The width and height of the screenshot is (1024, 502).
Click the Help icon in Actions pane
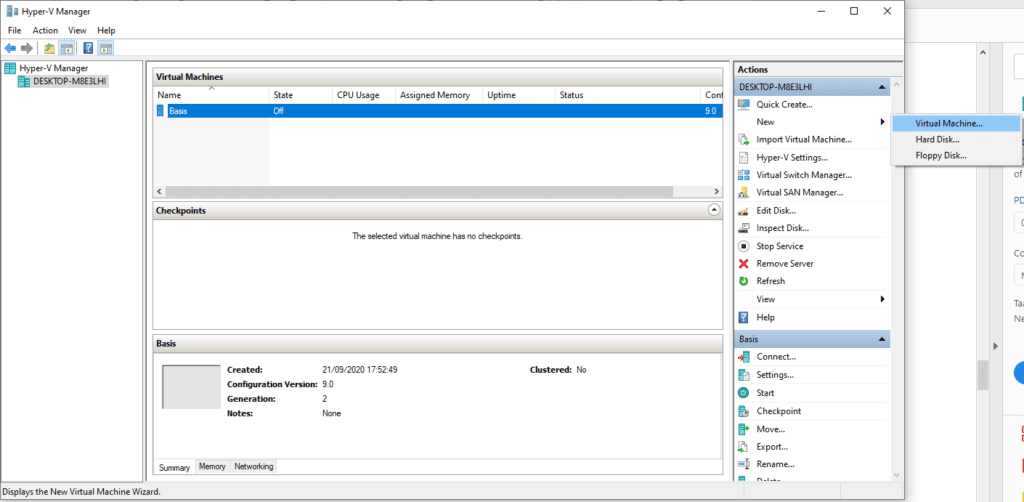pos(743,317)
